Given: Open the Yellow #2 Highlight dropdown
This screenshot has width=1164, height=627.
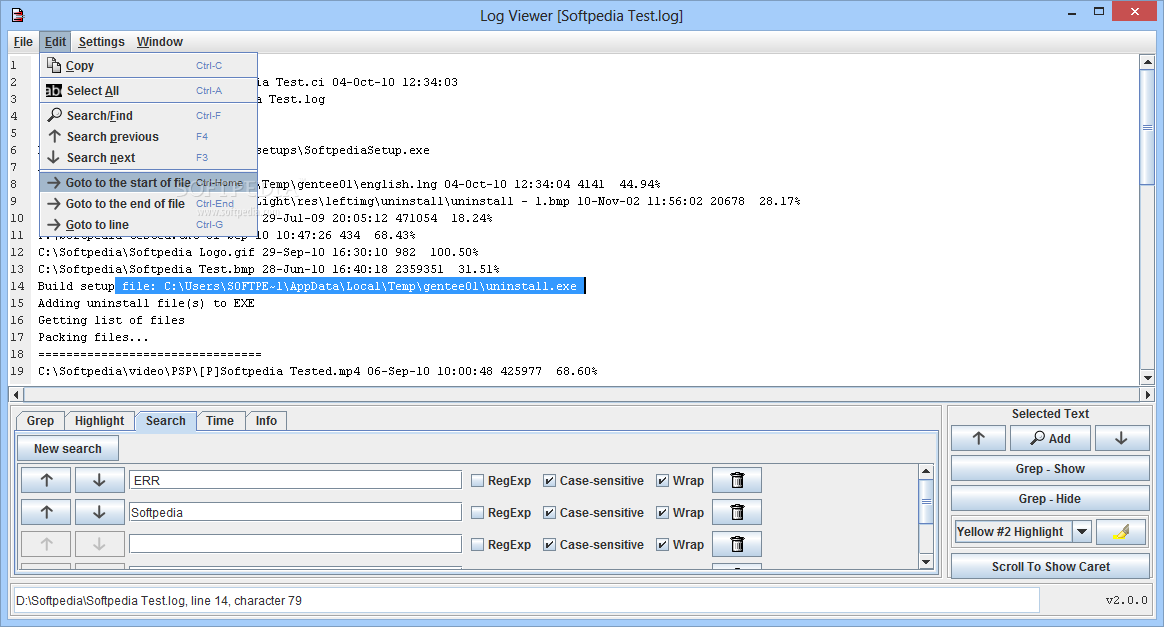Looking at the screenshot, I should [1082, 531].
